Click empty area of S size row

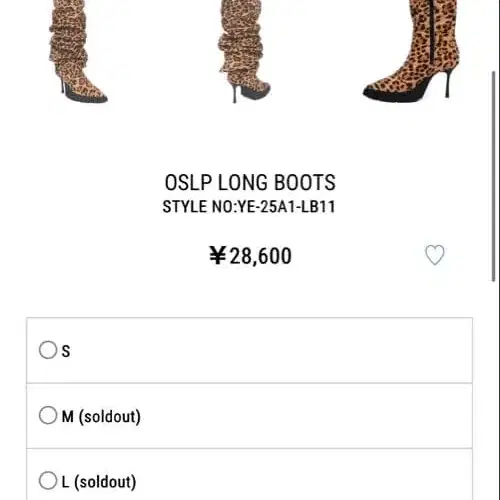point(267,350)
